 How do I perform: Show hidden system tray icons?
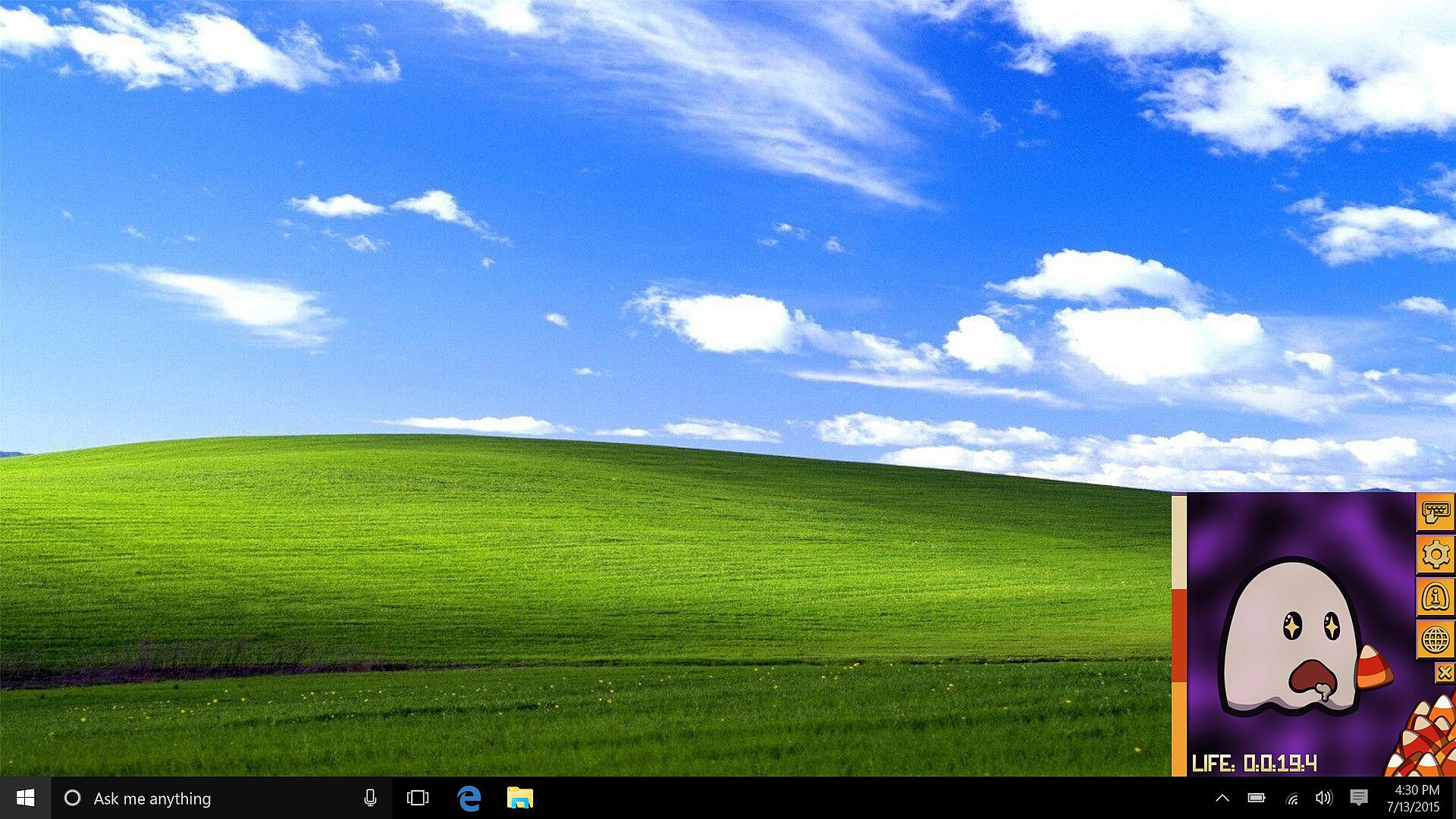1222,798
